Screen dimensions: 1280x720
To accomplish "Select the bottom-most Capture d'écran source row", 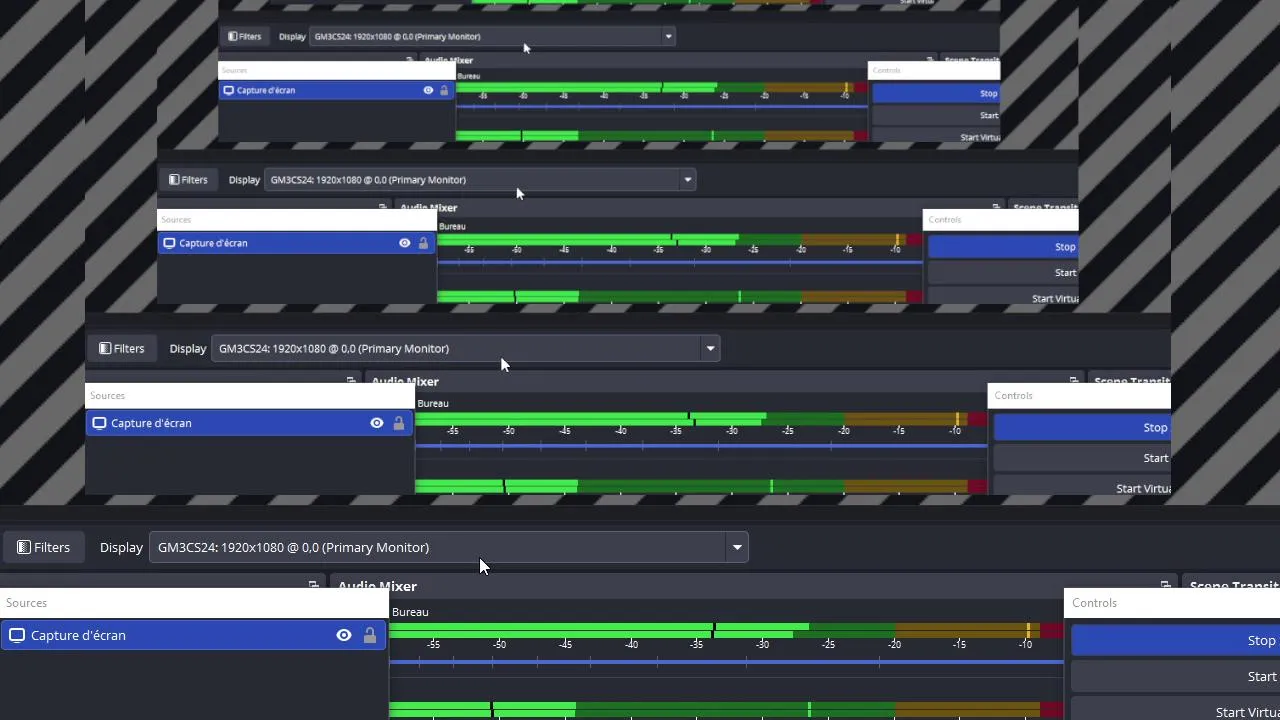I will 194,635.
